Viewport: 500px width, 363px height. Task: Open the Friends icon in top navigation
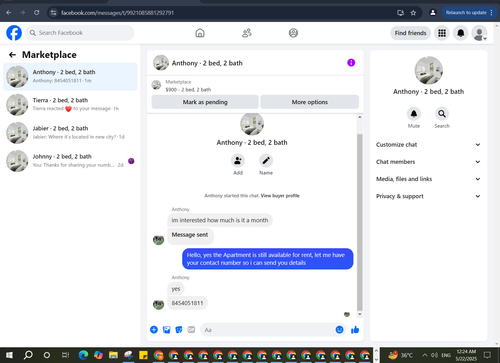[246, 33]
